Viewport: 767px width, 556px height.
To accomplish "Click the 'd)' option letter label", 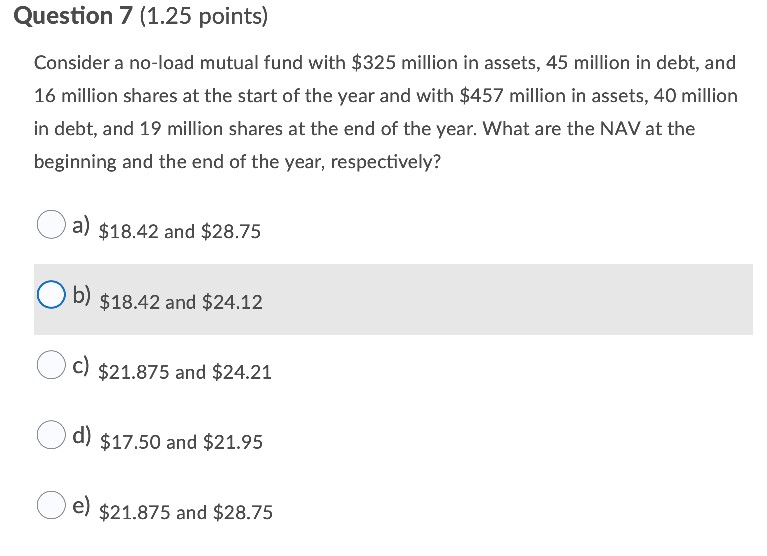I will [x=82, y=435].
